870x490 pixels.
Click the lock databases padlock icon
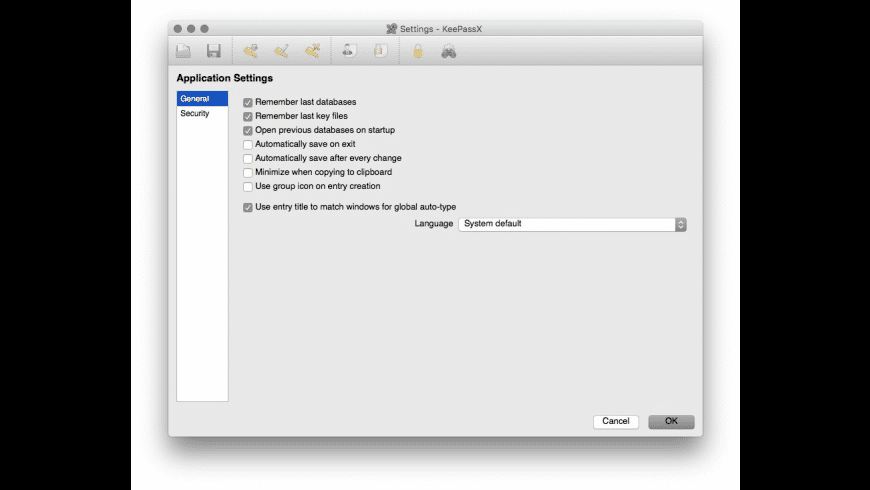pyautogui.click(x=418, y=51)
